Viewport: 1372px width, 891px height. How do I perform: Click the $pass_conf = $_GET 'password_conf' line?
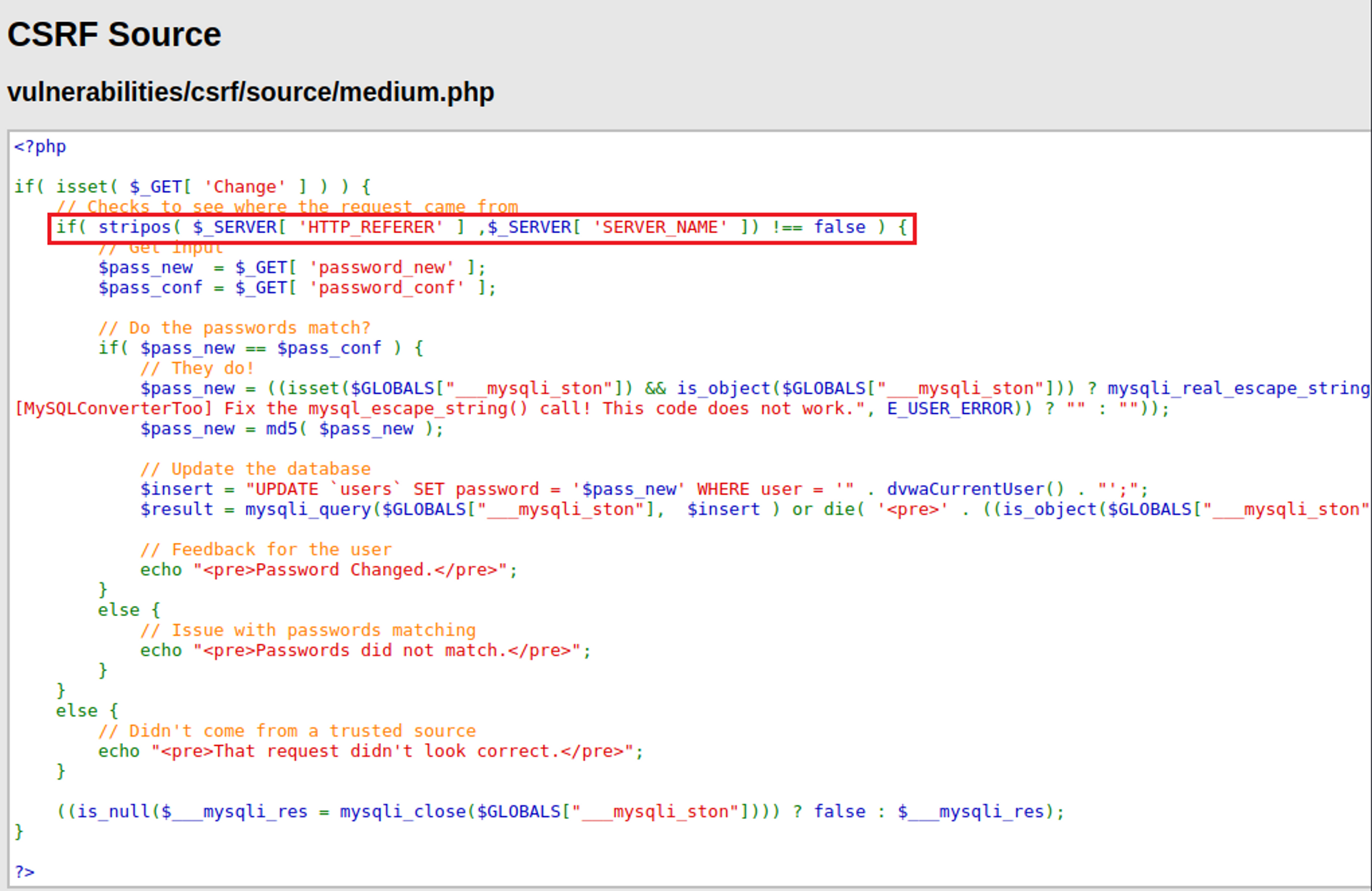tap(297, 287)
